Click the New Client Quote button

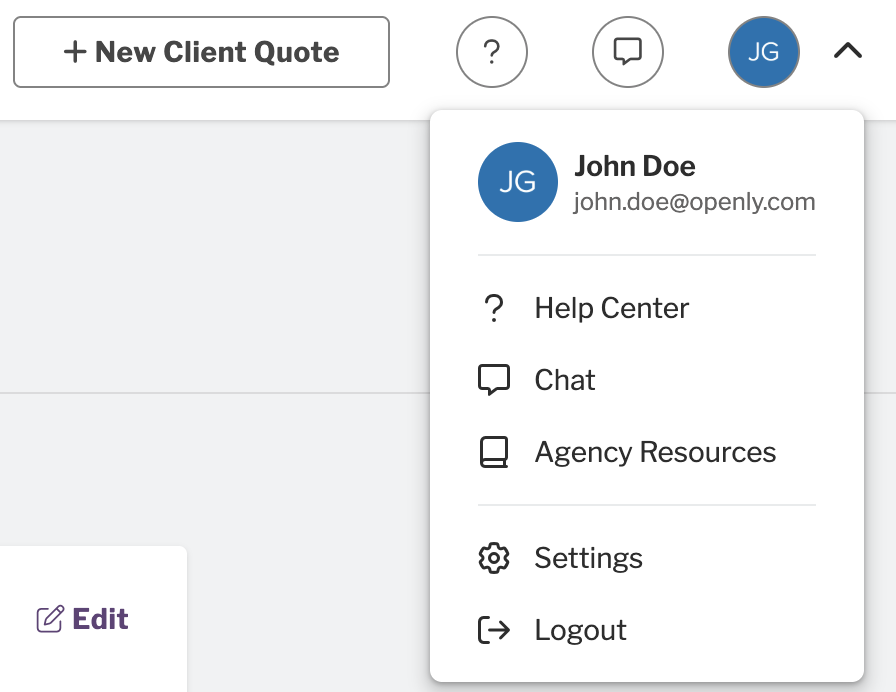click(x=201, y=52)
